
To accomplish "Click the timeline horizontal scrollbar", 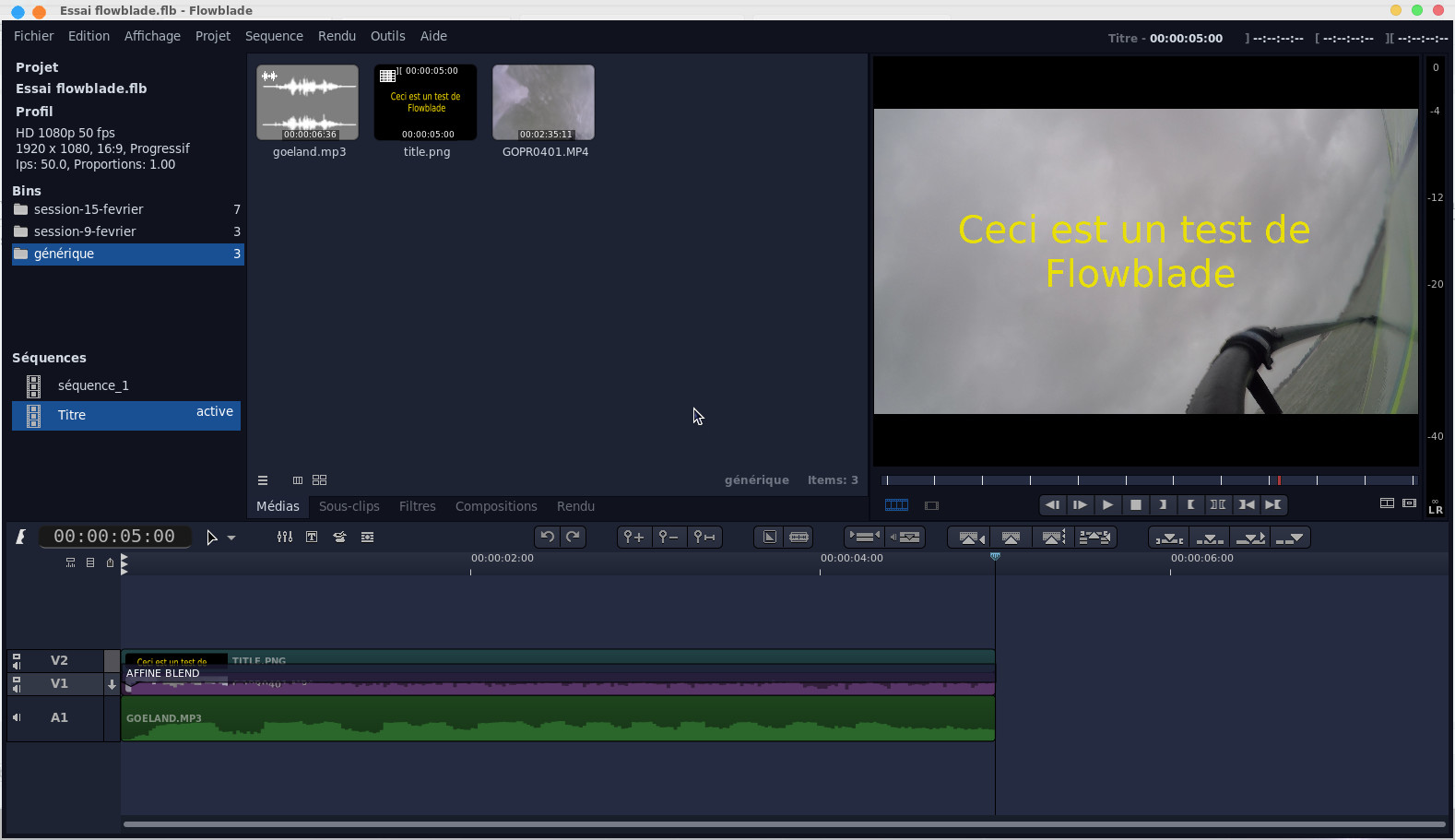I will tap(784, 824).
